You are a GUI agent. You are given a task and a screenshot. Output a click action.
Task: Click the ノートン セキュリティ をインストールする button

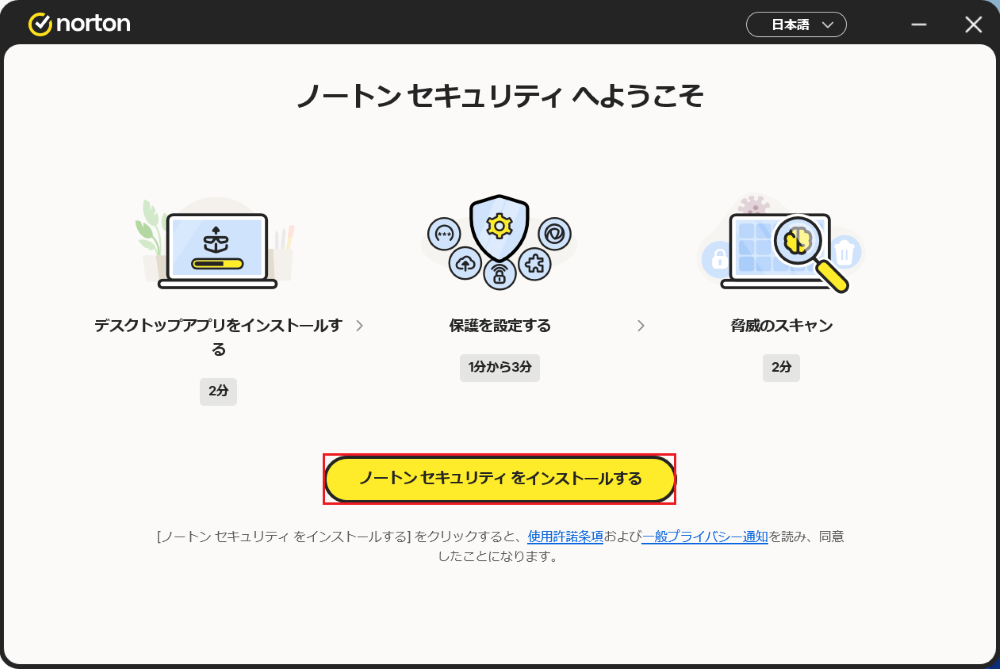click(499, 479)
